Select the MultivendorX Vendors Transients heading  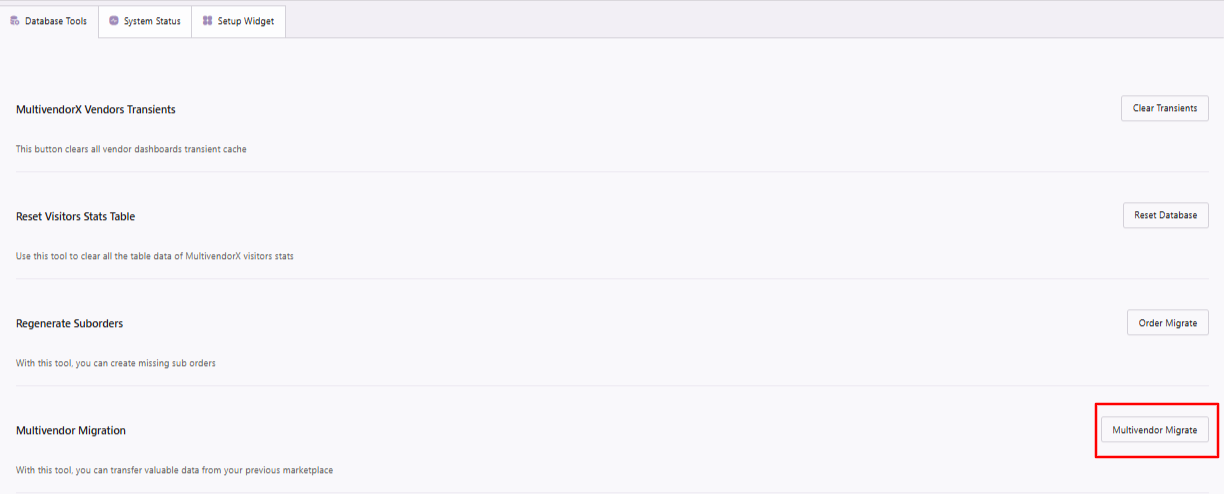click(x=96, y=109)
